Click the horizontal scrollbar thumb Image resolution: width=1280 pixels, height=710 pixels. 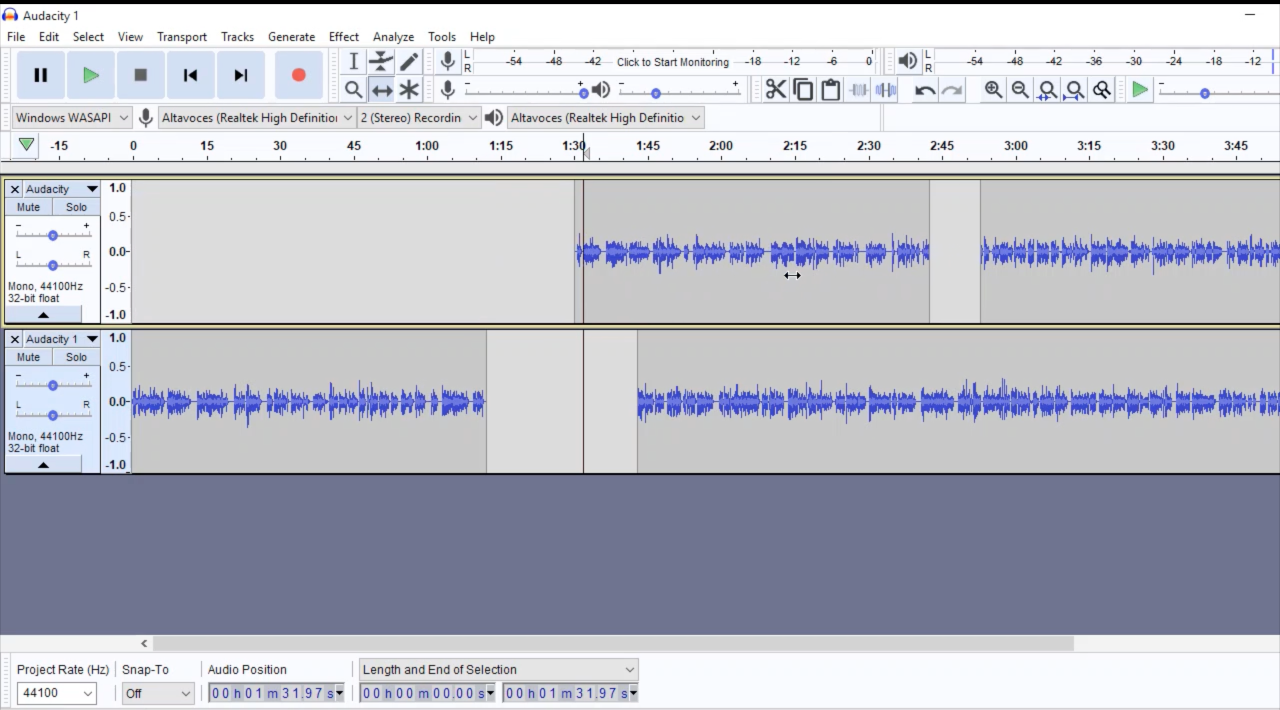(x=613, y=643)
